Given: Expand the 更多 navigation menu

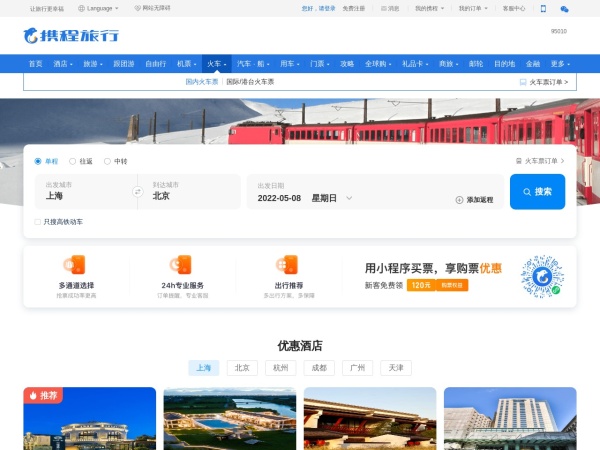Looking at the screenshot, I should 560,63.
